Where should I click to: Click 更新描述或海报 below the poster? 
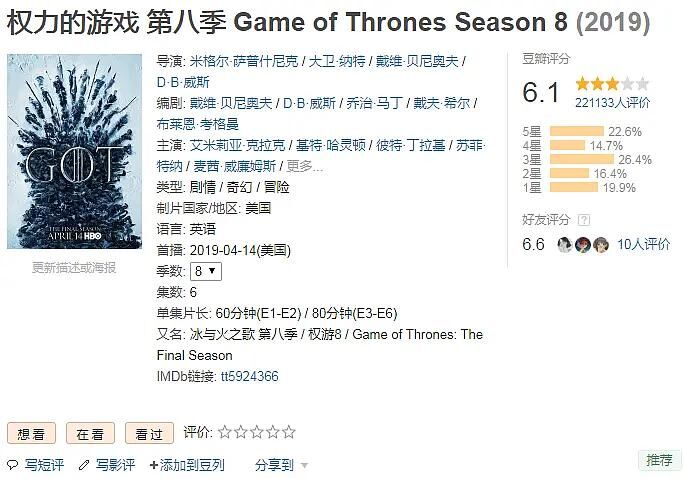(x=74, y=268)
